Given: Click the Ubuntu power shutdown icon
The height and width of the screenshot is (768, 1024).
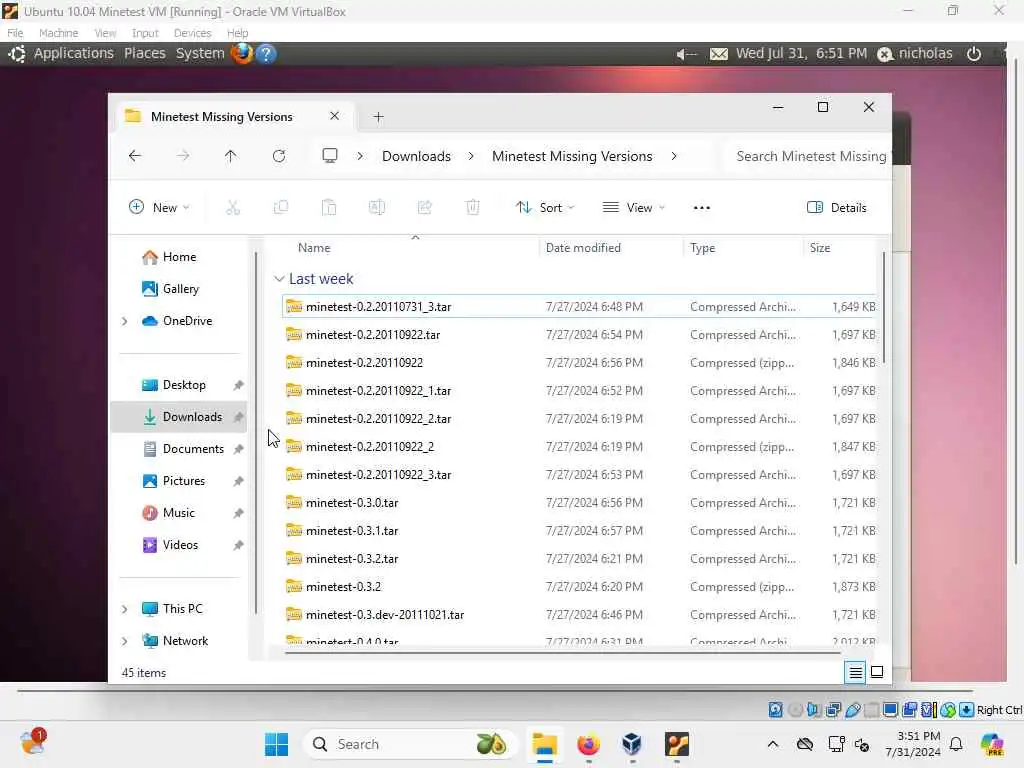Looking at the screenshot, I should click(x=974, y=54).
